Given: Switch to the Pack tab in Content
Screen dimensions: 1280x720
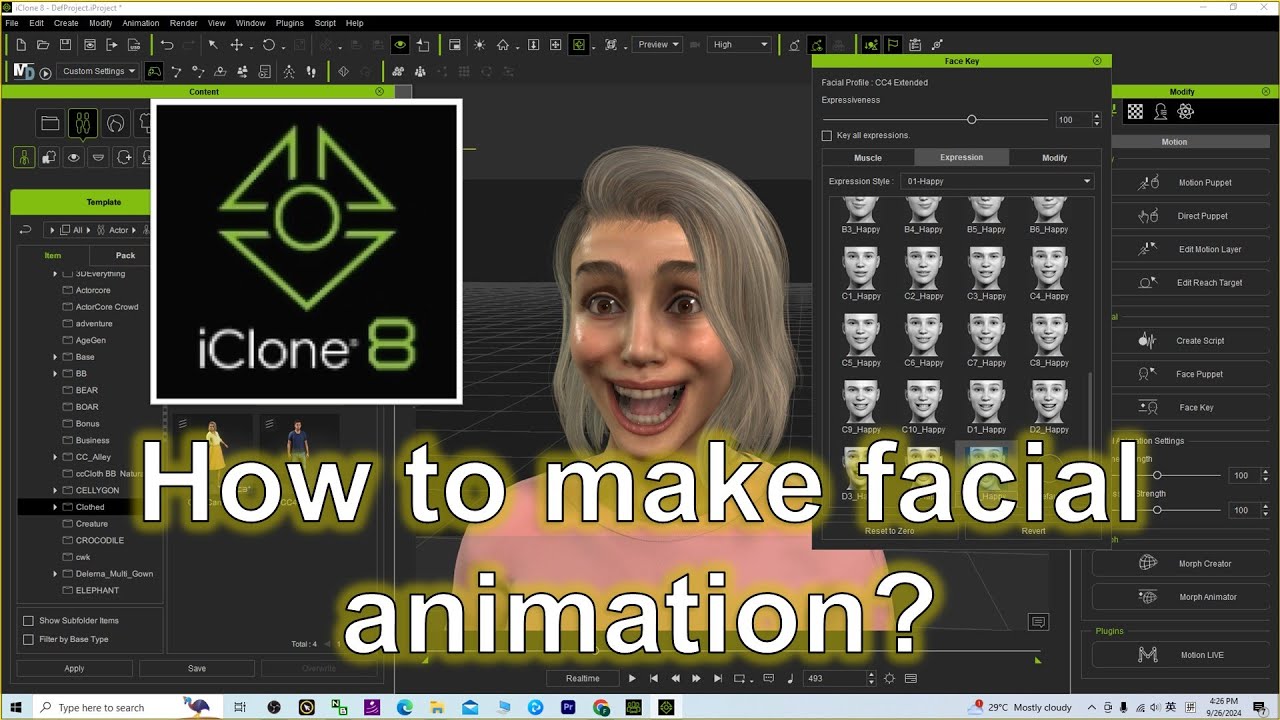Looking at the screenshot, I should click(126, 255).
